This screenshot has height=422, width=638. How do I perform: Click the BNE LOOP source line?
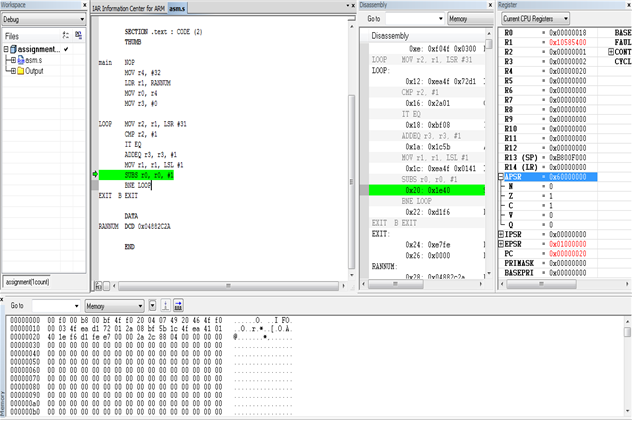click(138, 185)
